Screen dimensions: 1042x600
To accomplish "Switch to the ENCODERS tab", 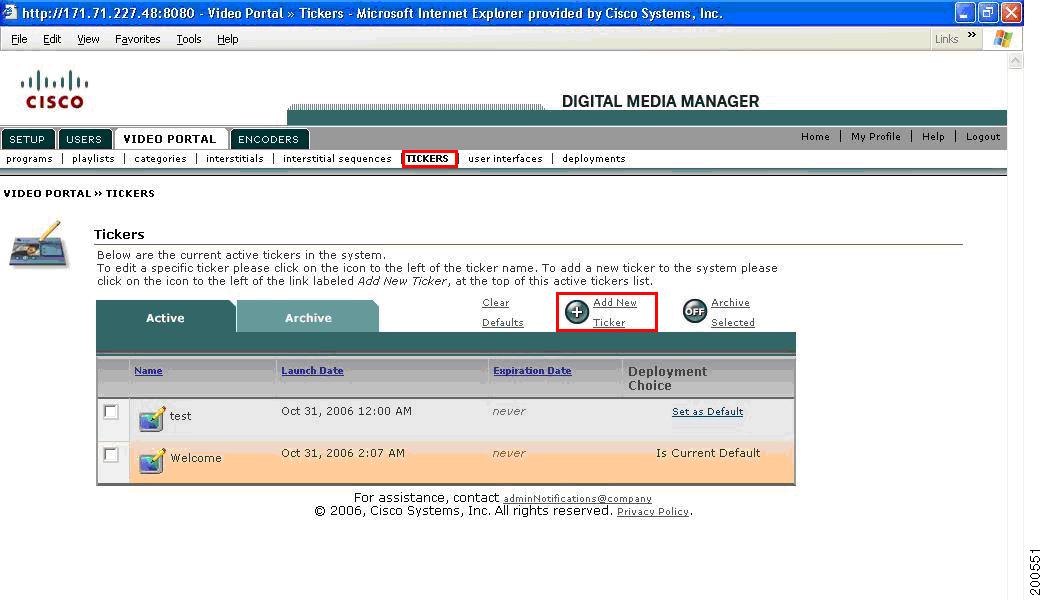I will [x=268, y=139].
